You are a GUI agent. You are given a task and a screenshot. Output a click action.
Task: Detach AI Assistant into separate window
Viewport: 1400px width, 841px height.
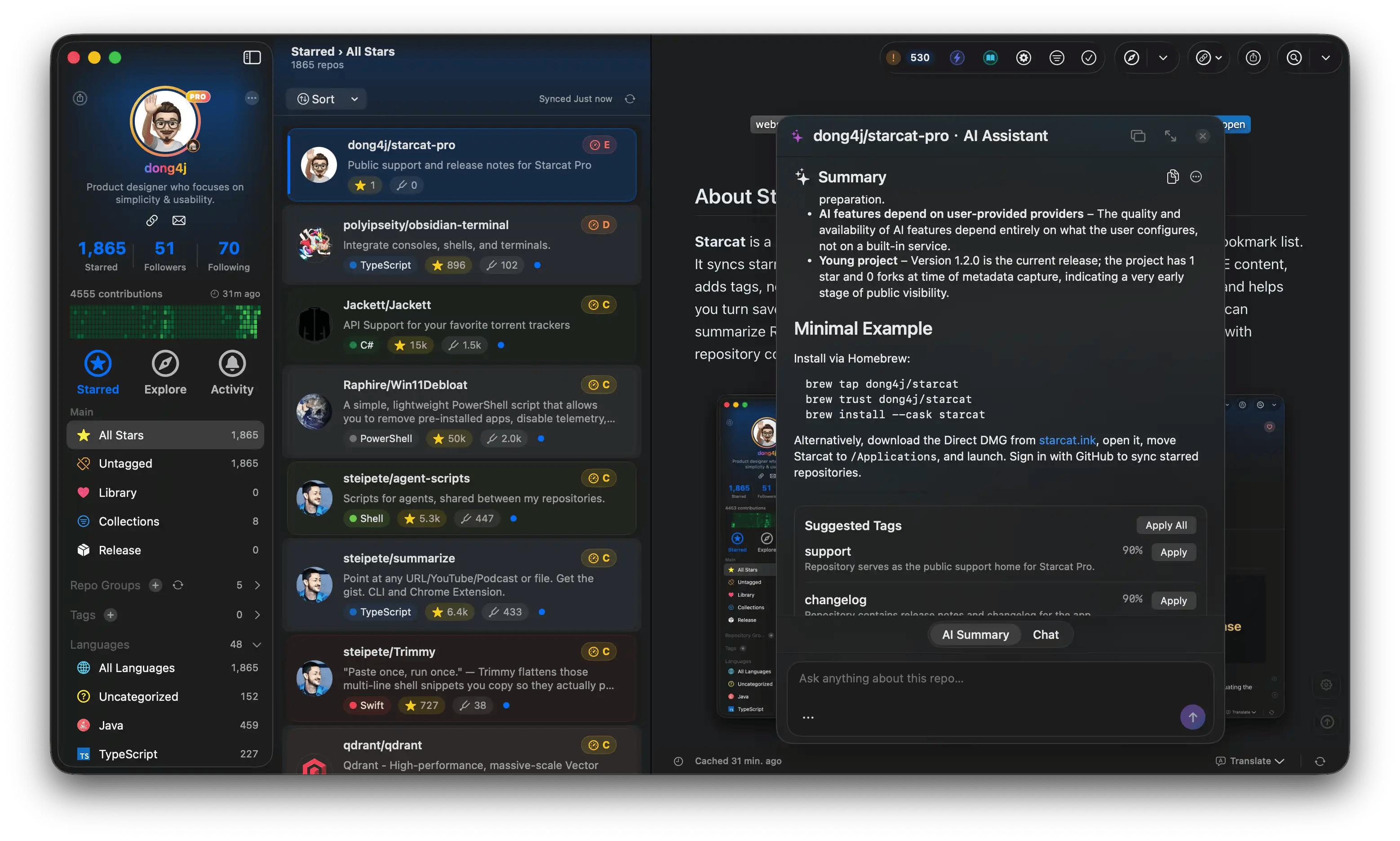(1138, 136)
